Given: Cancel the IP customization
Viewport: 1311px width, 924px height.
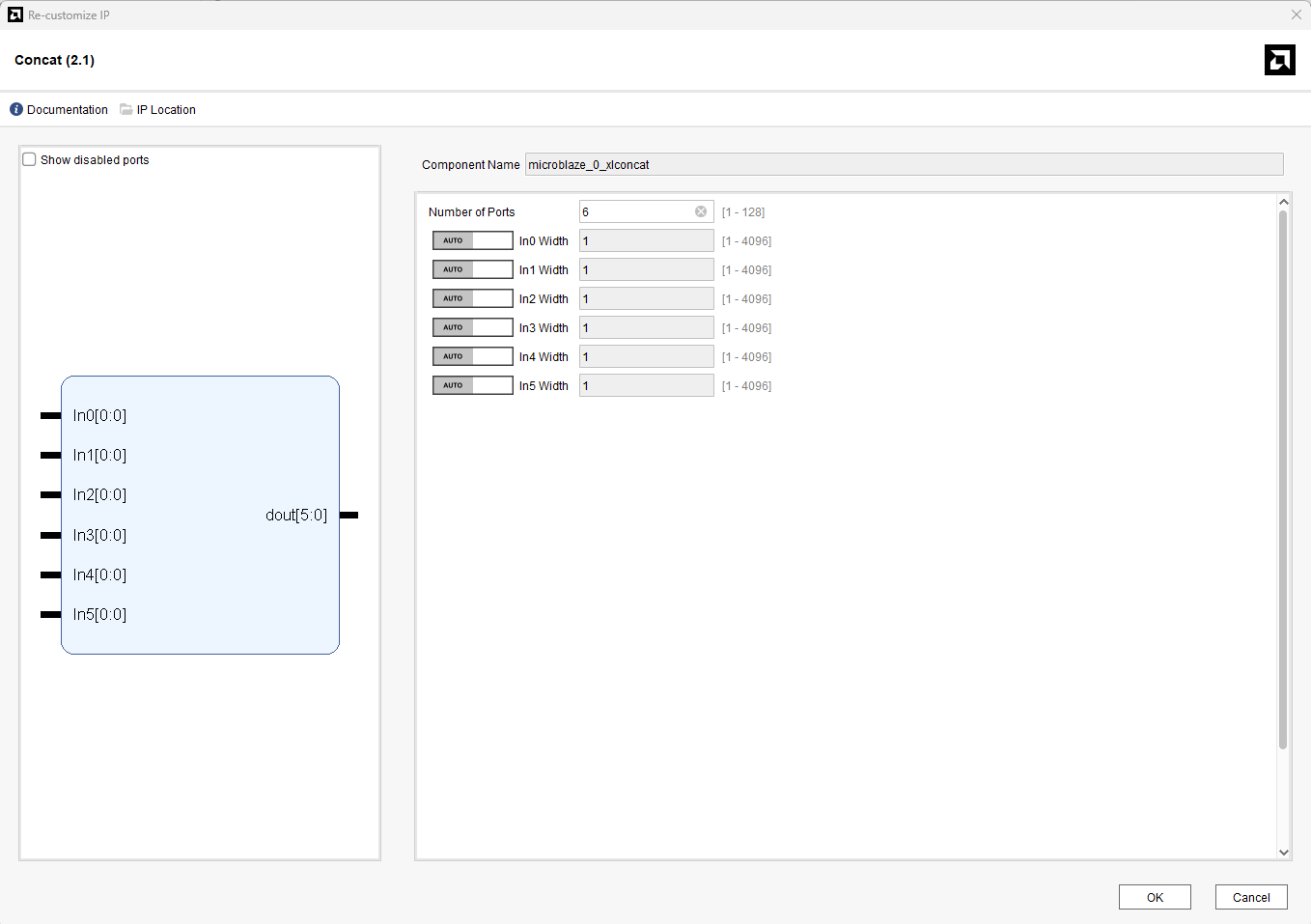Looking at the screenshot, I should click(x=1250, y=897).
